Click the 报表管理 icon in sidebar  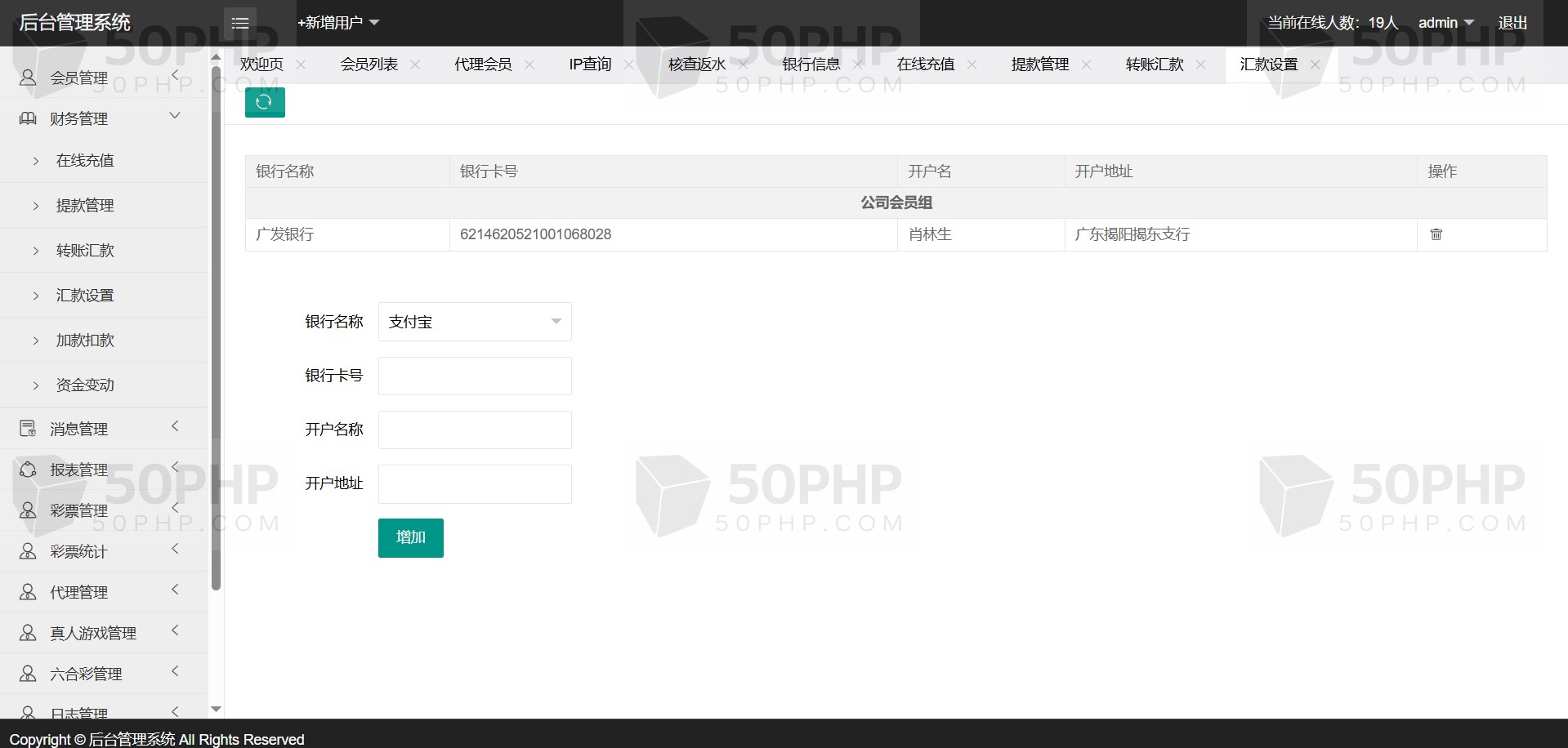click(28, 470)
